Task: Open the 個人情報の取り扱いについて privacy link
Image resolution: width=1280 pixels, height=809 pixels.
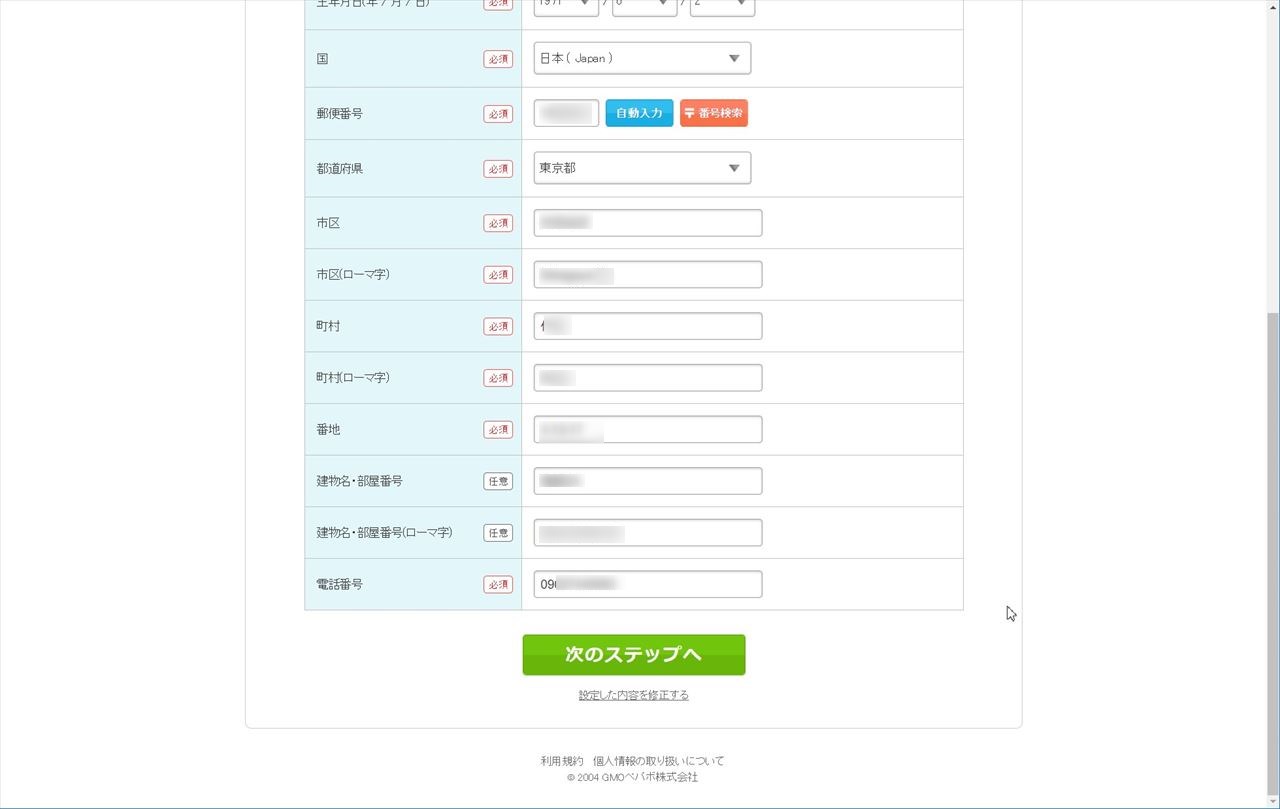Action: [x=659, y=761]
